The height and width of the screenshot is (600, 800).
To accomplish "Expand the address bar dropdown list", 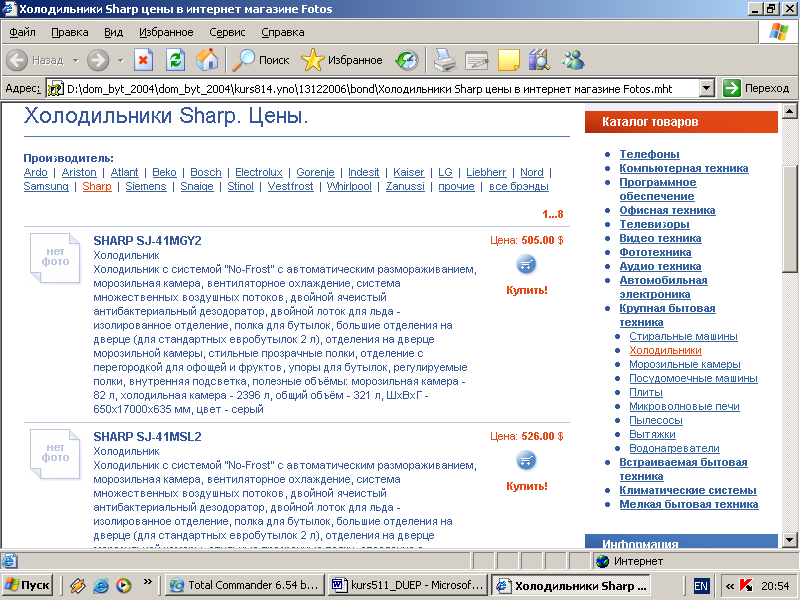I will [x=707, y=88].
